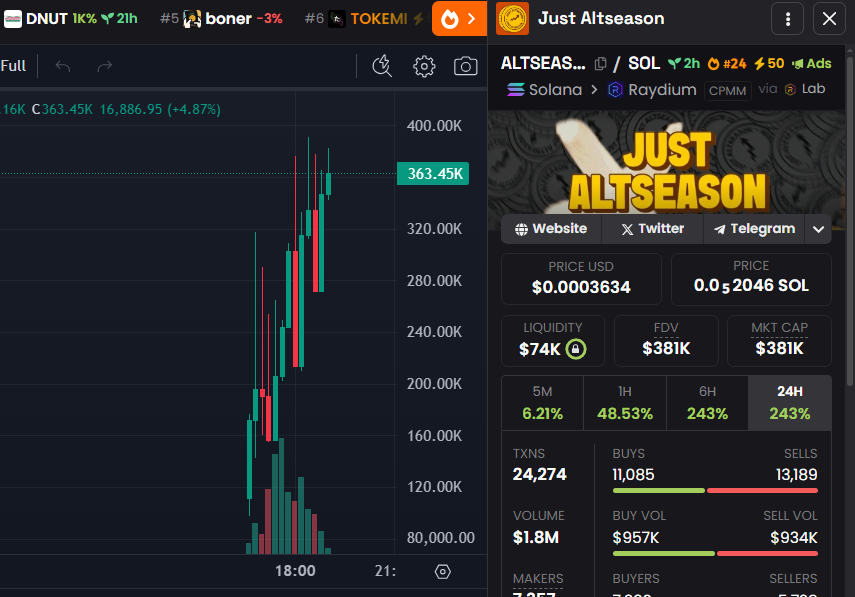
Task: Open the hexagon settings icon under the price axis
Action: click(x=443, y=571)
